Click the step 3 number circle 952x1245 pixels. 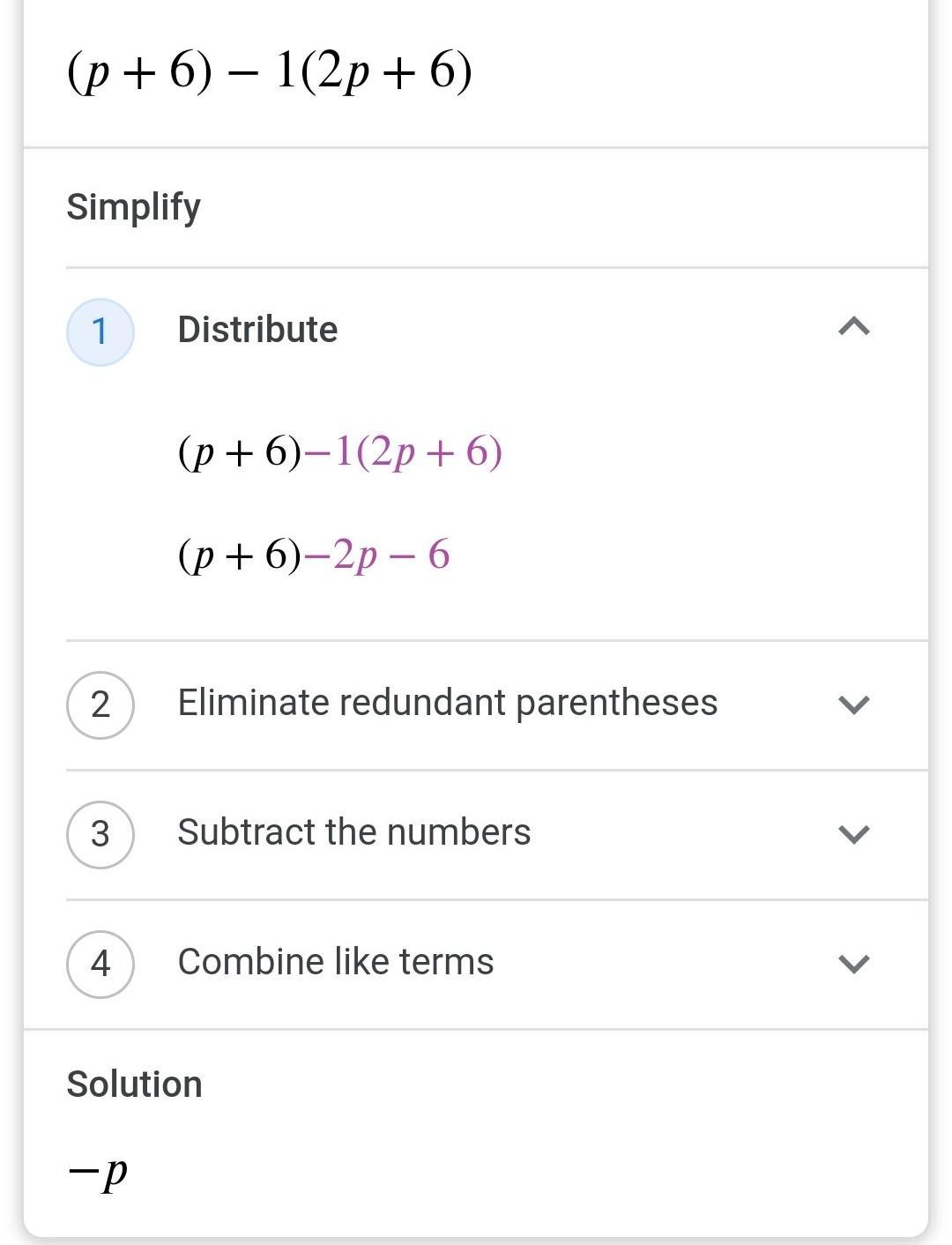[100, 834]
